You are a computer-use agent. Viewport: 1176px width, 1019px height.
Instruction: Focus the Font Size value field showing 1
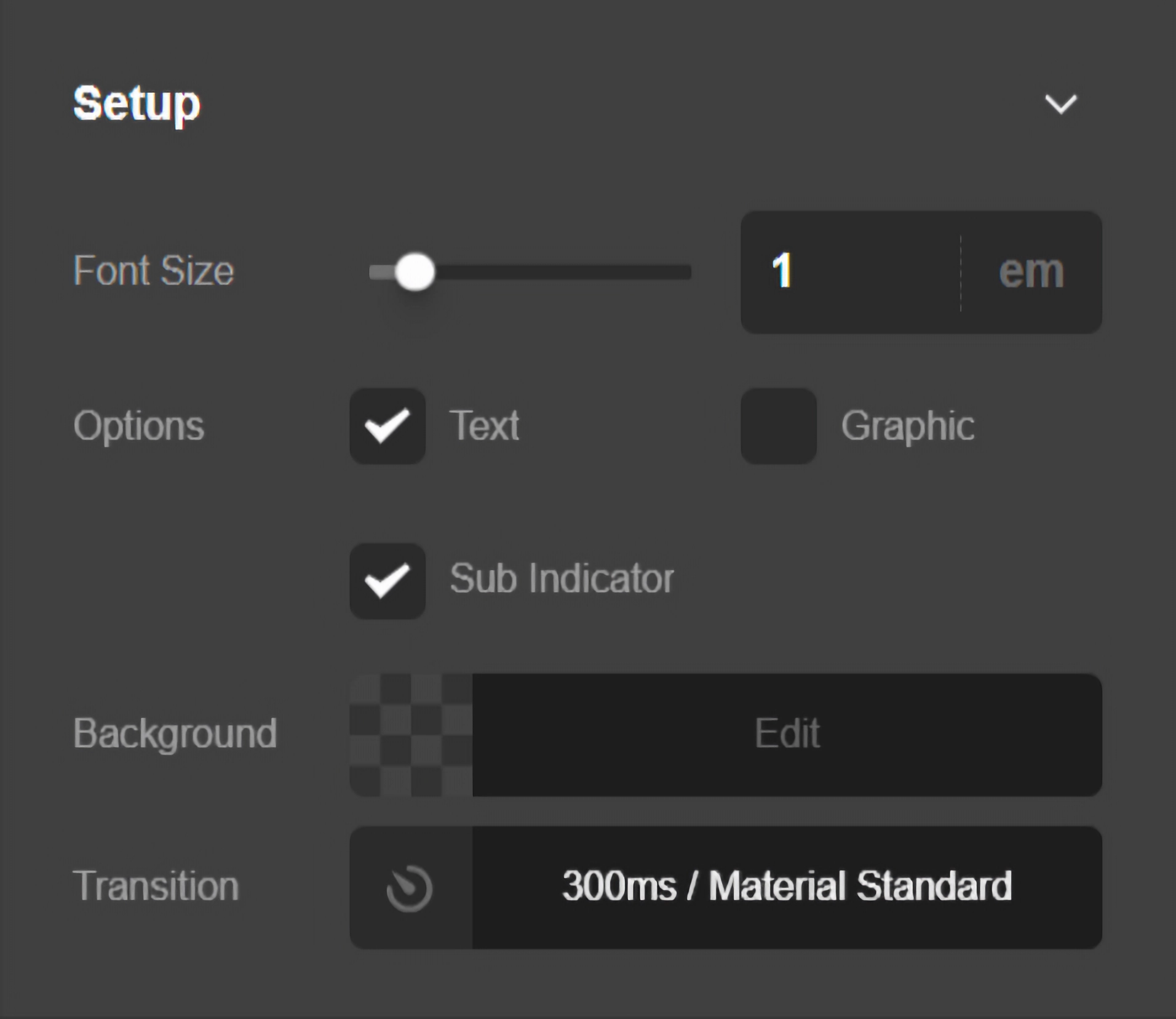pos(849,272)
